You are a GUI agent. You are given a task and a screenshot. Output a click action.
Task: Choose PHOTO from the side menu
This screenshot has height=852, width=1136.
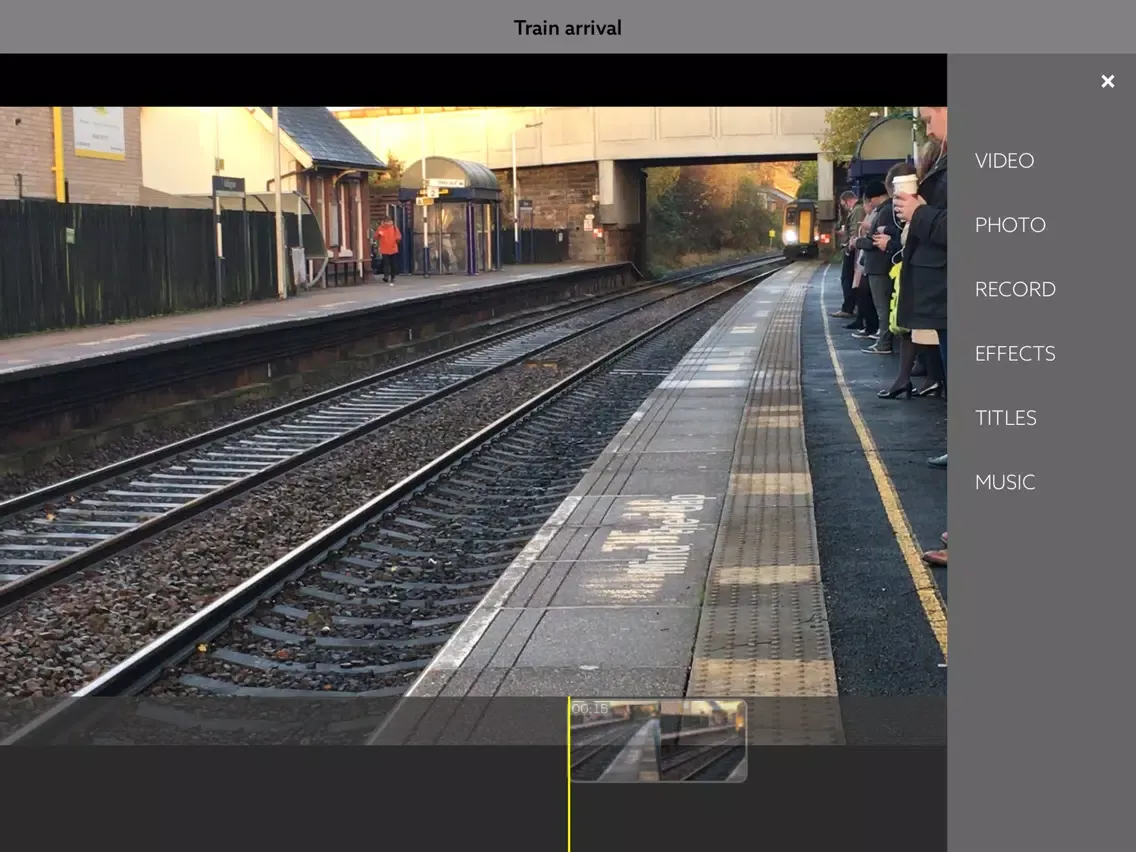click(x=1010, y=225)
